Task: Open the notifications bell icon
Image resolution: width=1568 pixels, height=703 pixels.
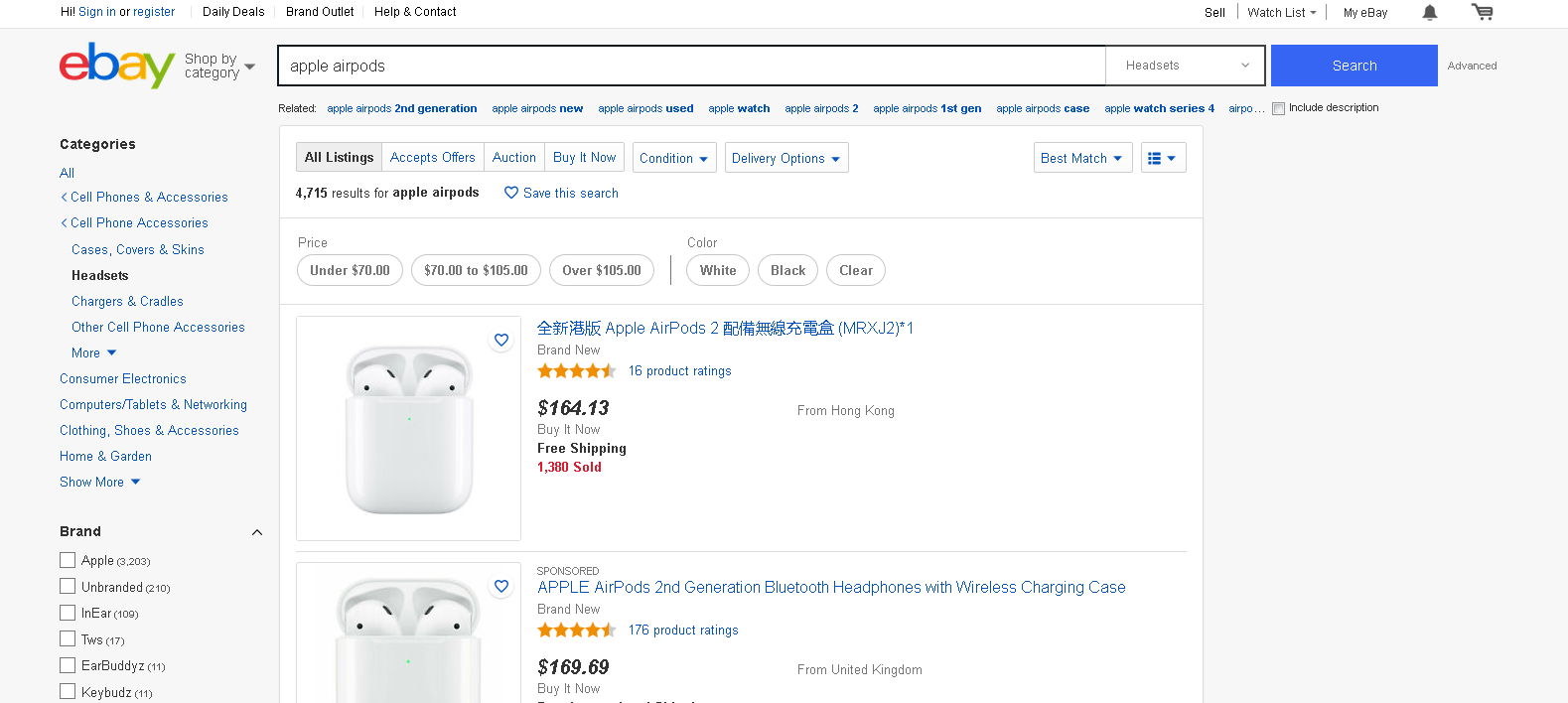Action: 1429,12
